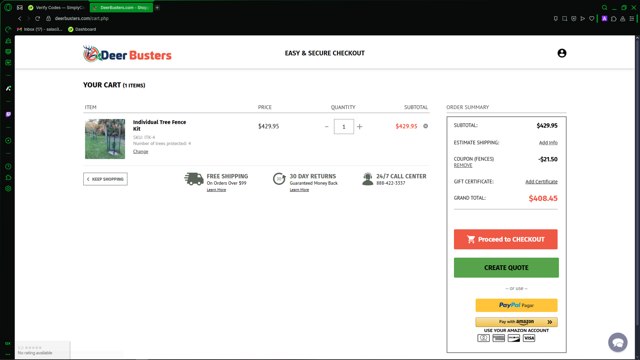Click the quantity input field
640x360 pixels.
[x=344, y=127]
